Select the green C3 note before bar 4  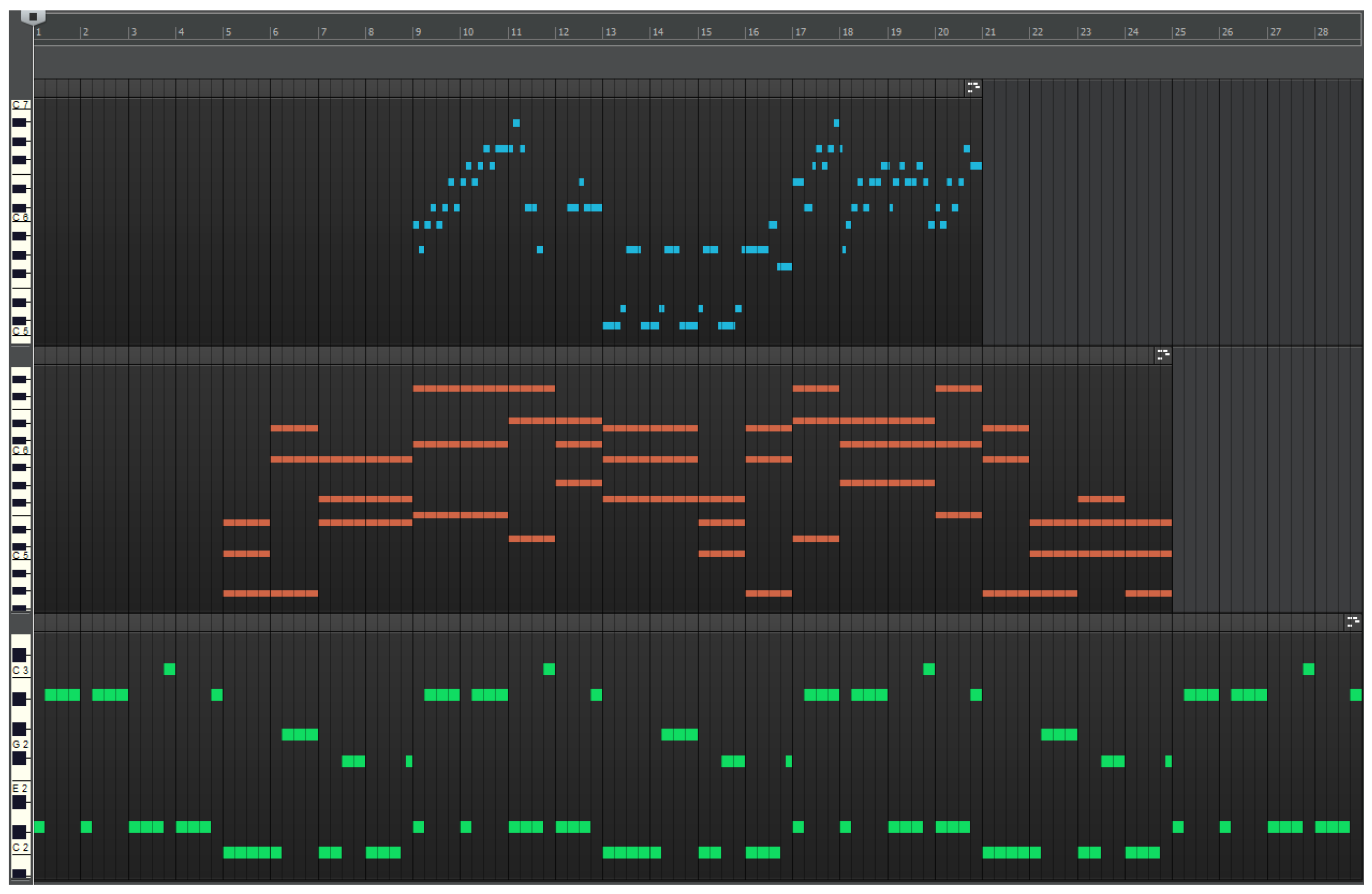pyautogui.click(x=169, y=669)
